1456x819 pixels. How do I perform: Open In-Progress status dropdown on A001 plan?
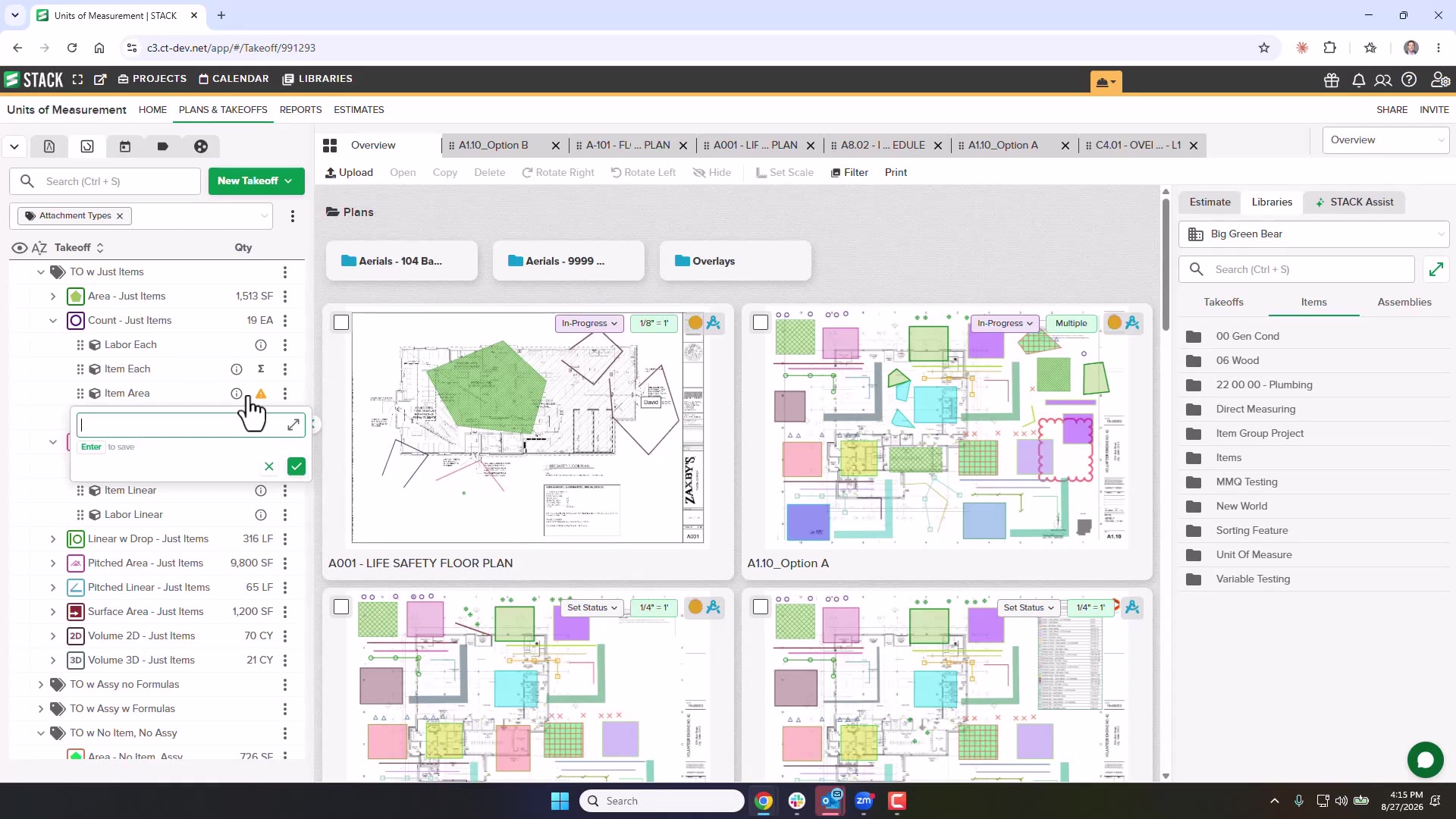[589, 323]
